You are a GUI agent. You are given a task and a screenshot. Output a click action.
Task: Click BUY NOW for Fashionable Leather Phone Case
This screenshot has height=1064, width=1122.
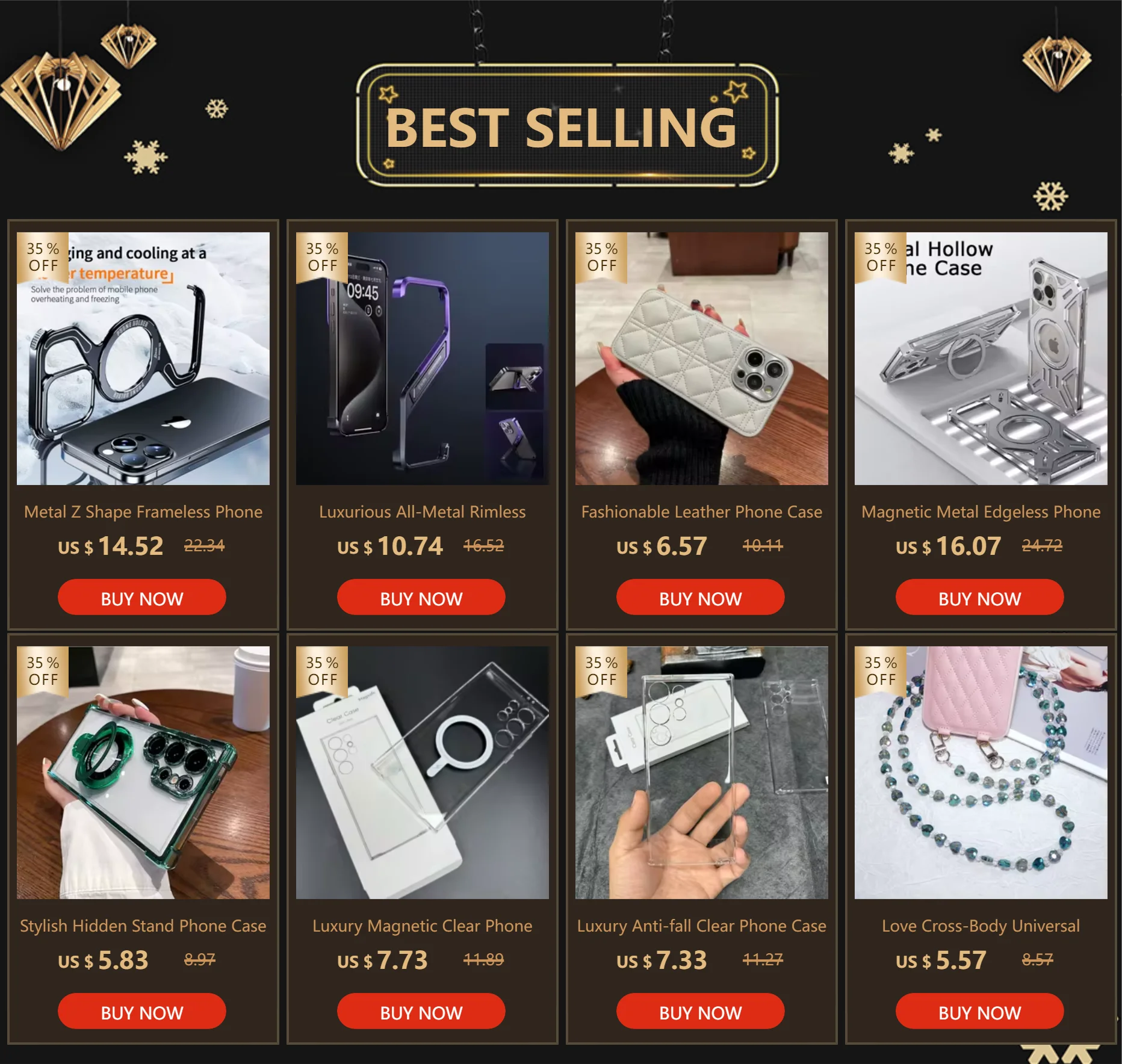pyautogui.click(x=701, y=597)
